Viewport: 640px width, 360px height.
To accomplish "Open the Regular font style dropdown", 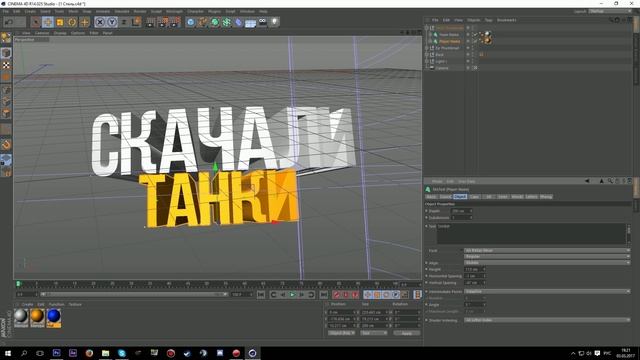I will 547,256.
